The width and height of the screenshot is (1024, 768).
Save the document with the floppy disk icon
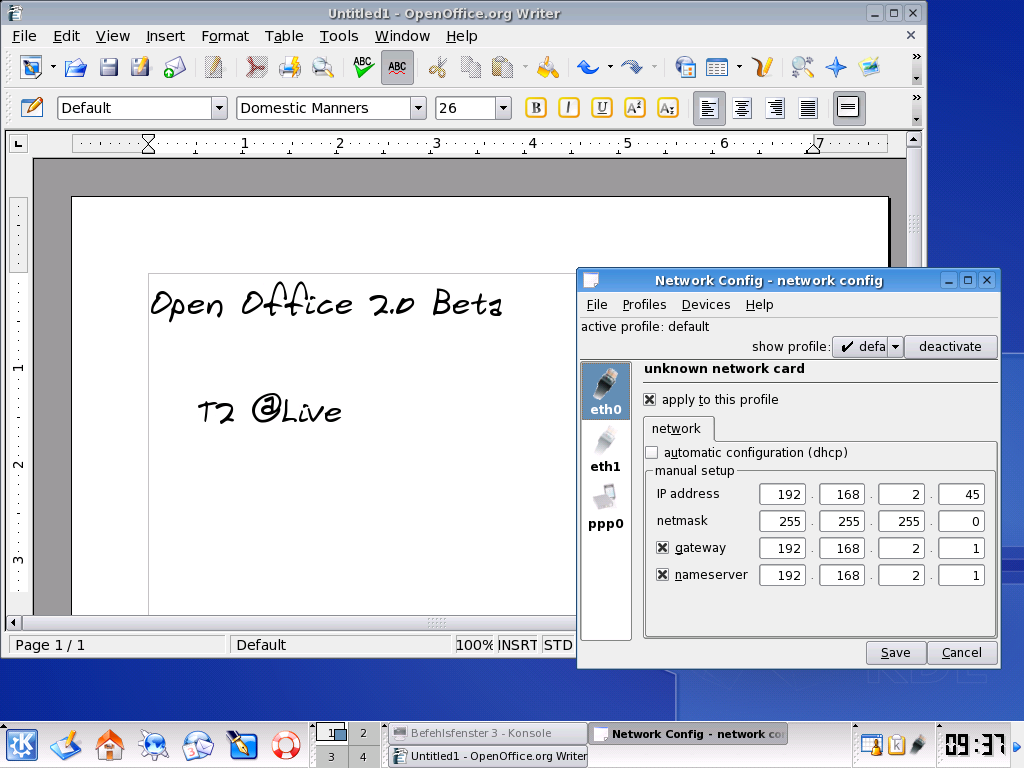pos(108,67)
